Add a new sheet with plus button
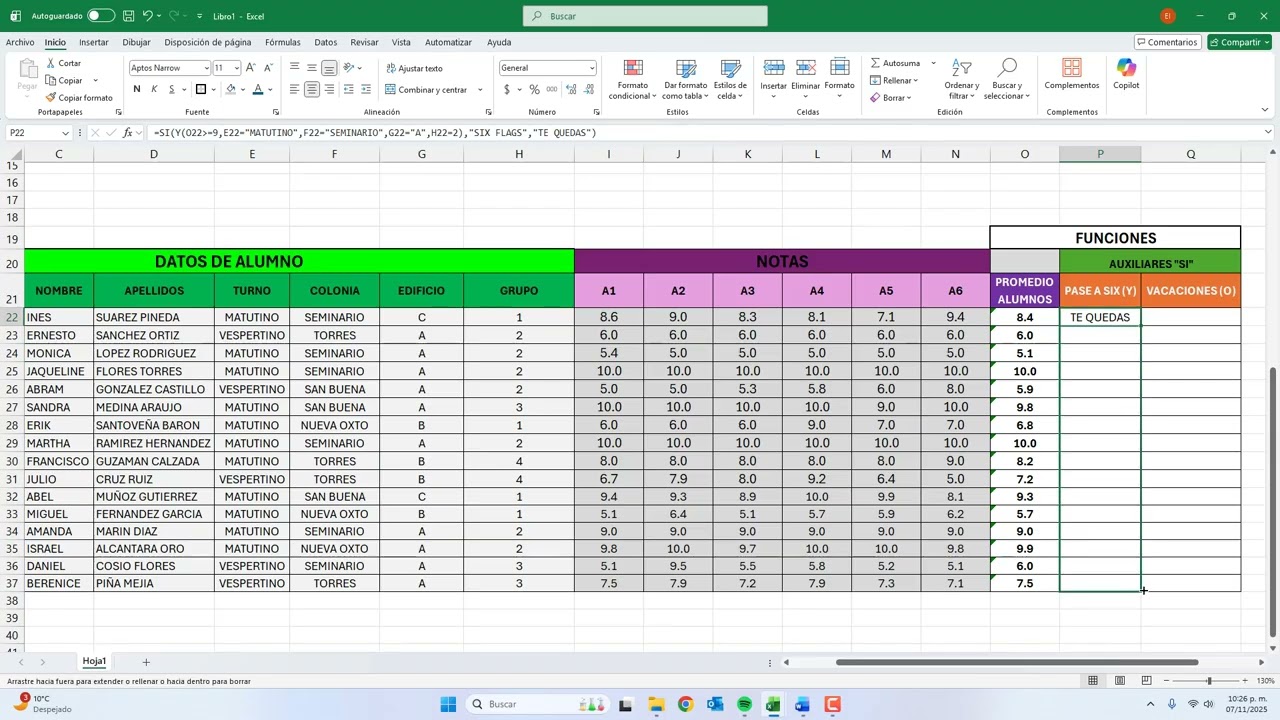The image size is (1280, 720). (x=146, y=662)
